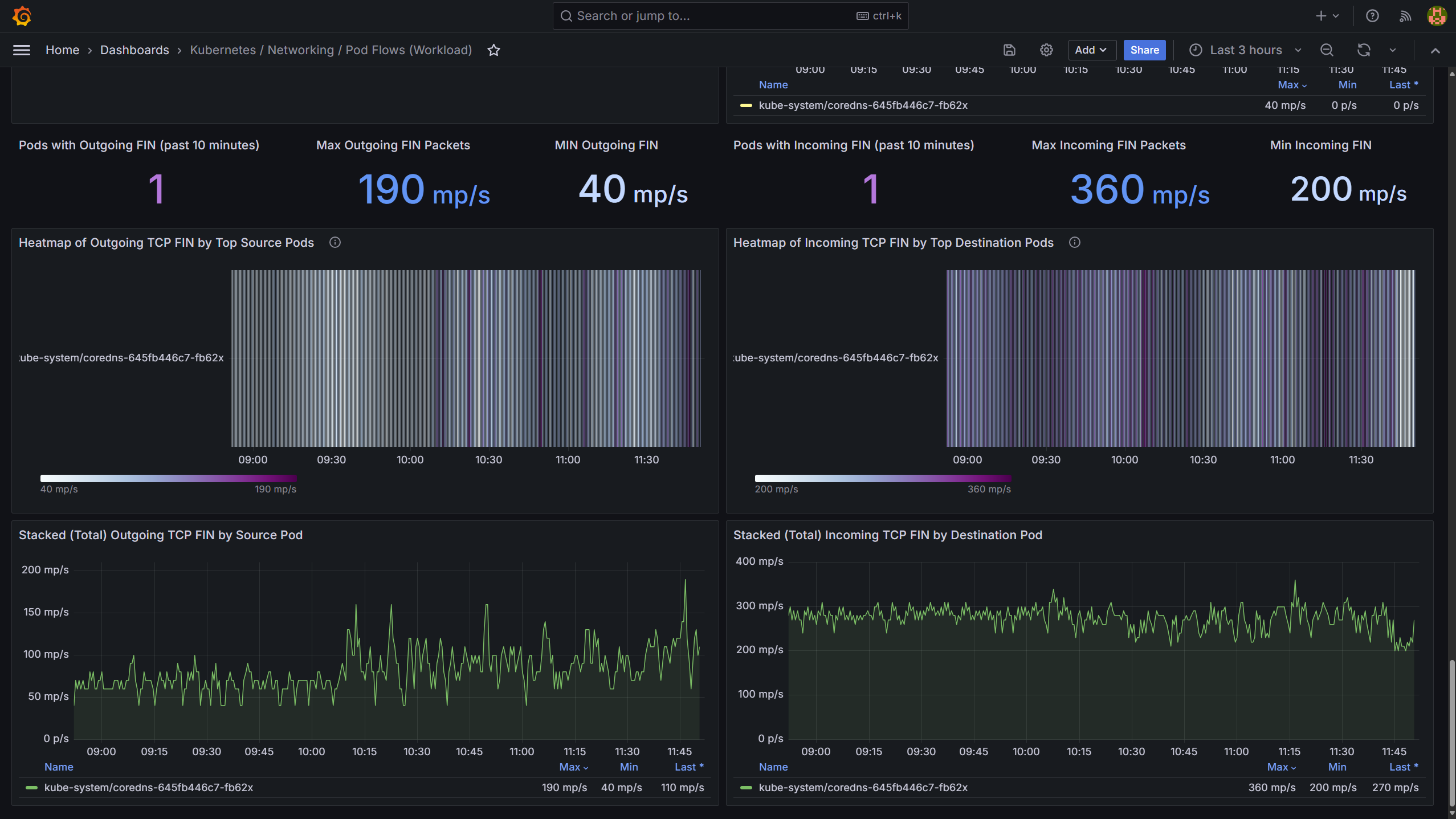This screenshot has width=1456, height=819.
Task: Click the Refresh dashboard icon
Action: point(1363,50)
